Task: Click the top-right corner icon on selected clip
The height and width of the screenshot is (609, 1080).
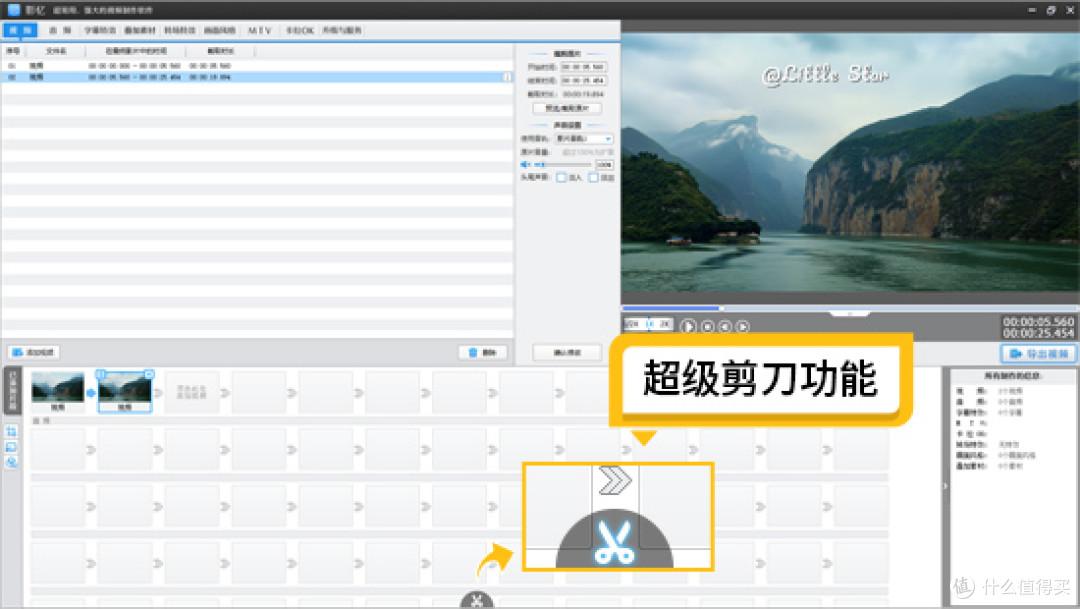Action: 149,374
